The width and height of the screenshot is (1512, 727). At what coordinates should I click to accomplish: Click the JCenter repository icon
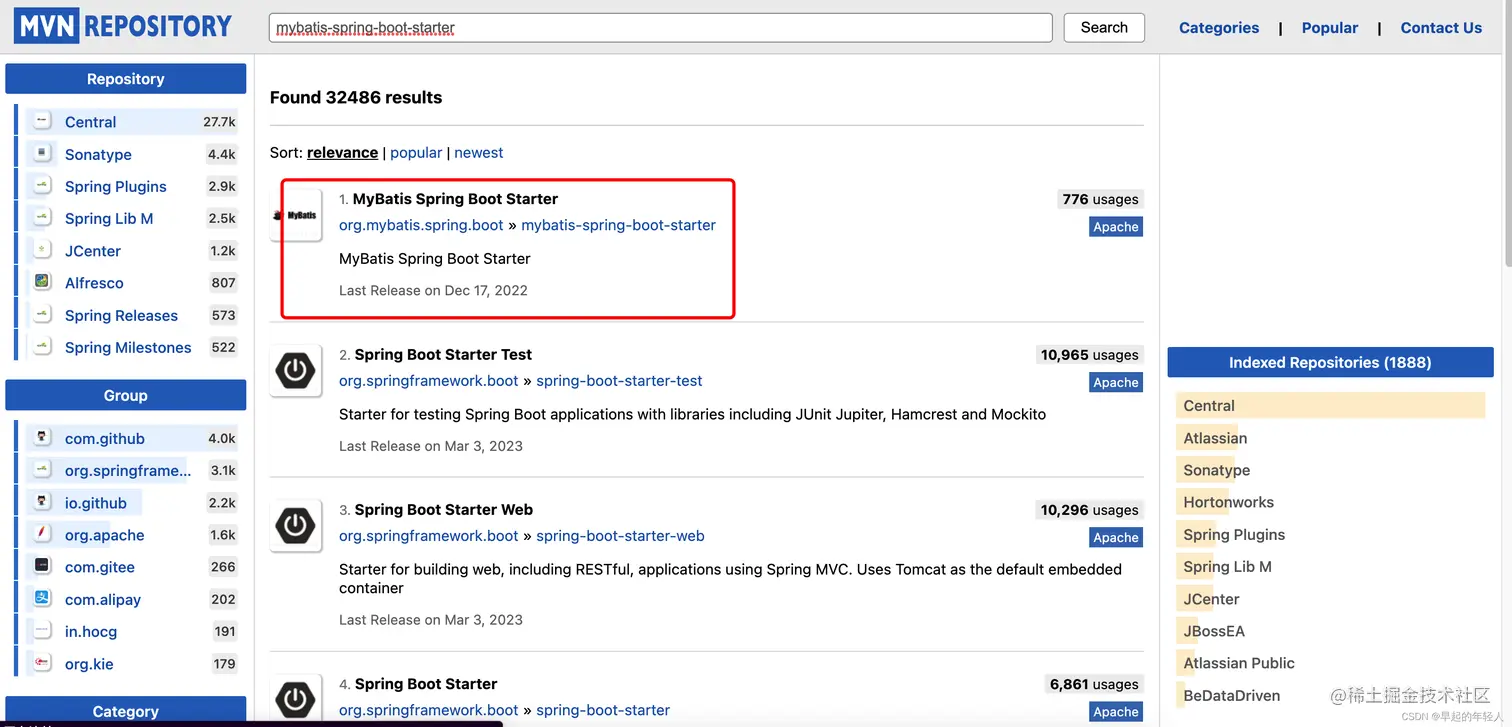tap(42, 249)
